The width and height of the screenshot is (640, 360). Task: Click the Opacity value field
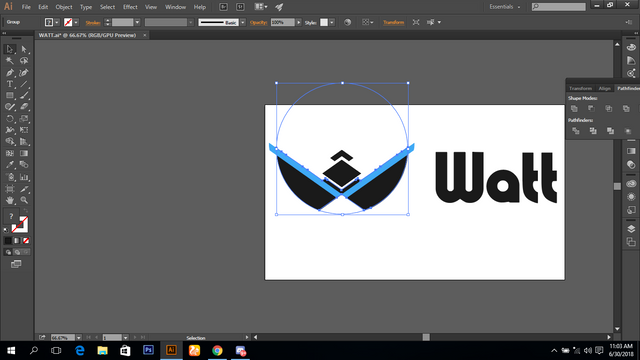tap(282, 22)
